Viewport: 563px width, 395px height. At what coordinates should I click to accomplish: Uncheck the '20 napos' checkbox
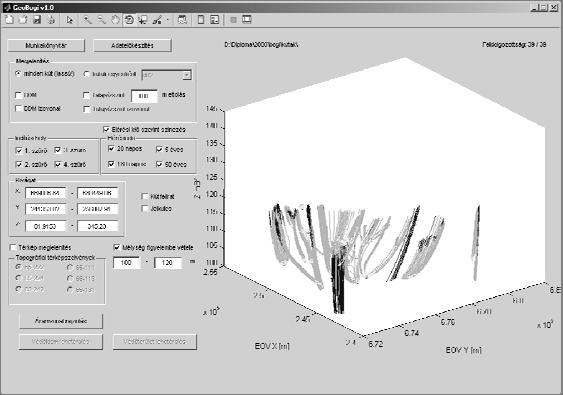pyautogui.click(x=111, y=148)
